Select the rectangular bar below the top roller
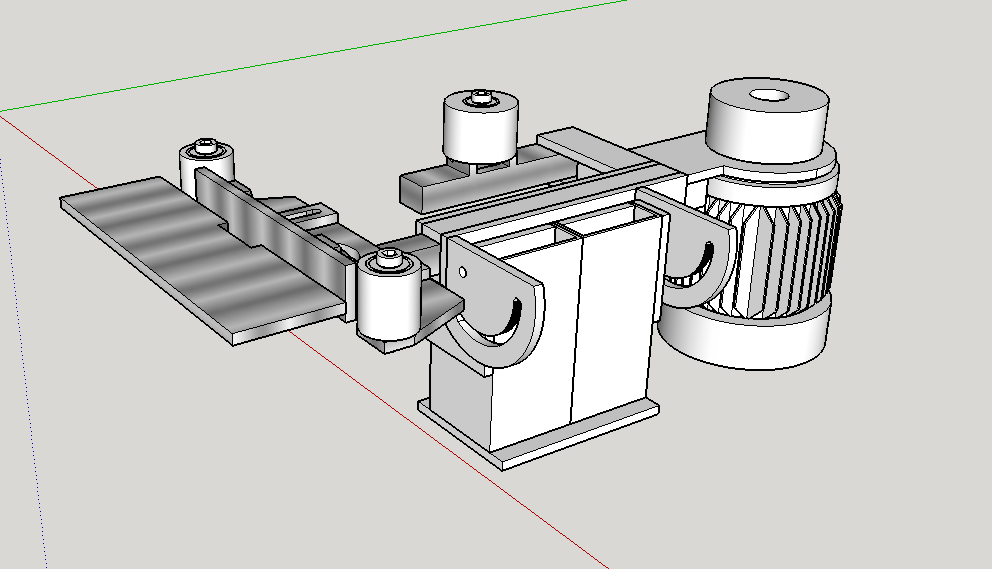This screenshot has height=569, width=992. [x=435, y=187]
